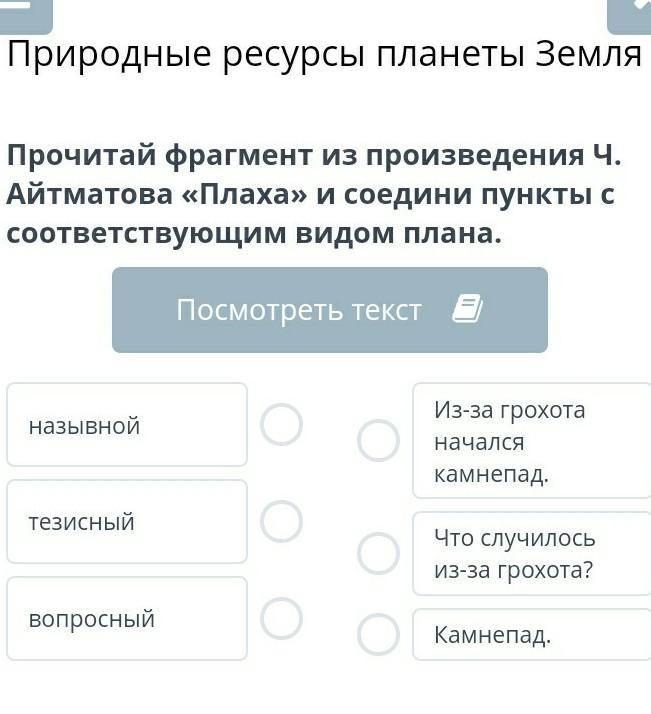Click the words "Посмотреть текст" on the button

tap(299, 310)
